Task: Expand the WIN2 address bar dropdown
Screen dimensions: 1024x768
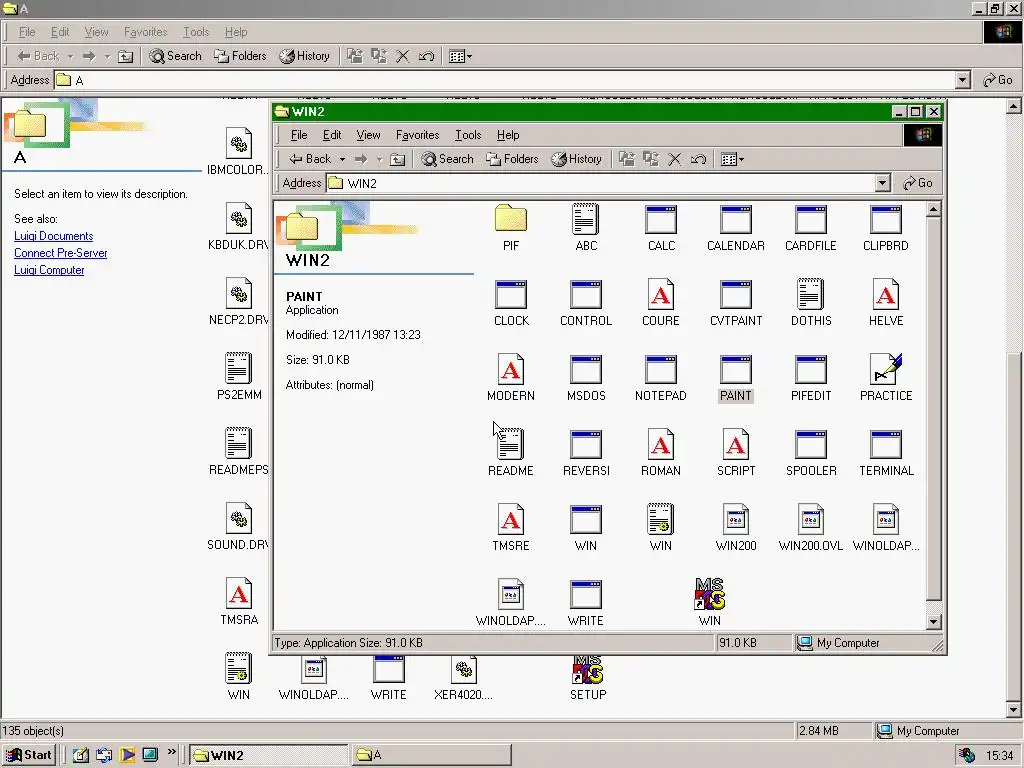Action: pos(882,183)
